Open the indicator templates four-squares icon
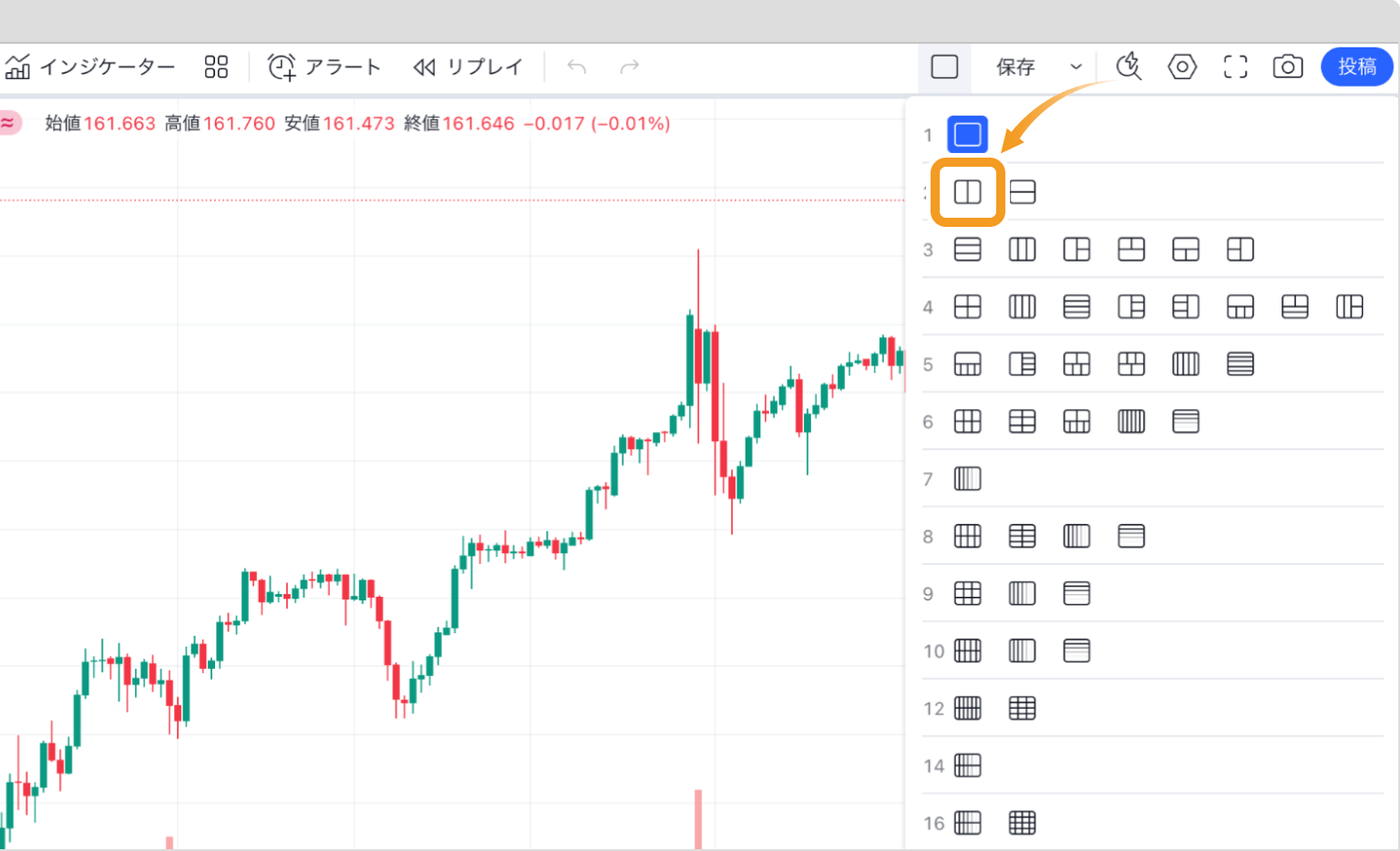1400x851 pixels. [x=216, y=67]
